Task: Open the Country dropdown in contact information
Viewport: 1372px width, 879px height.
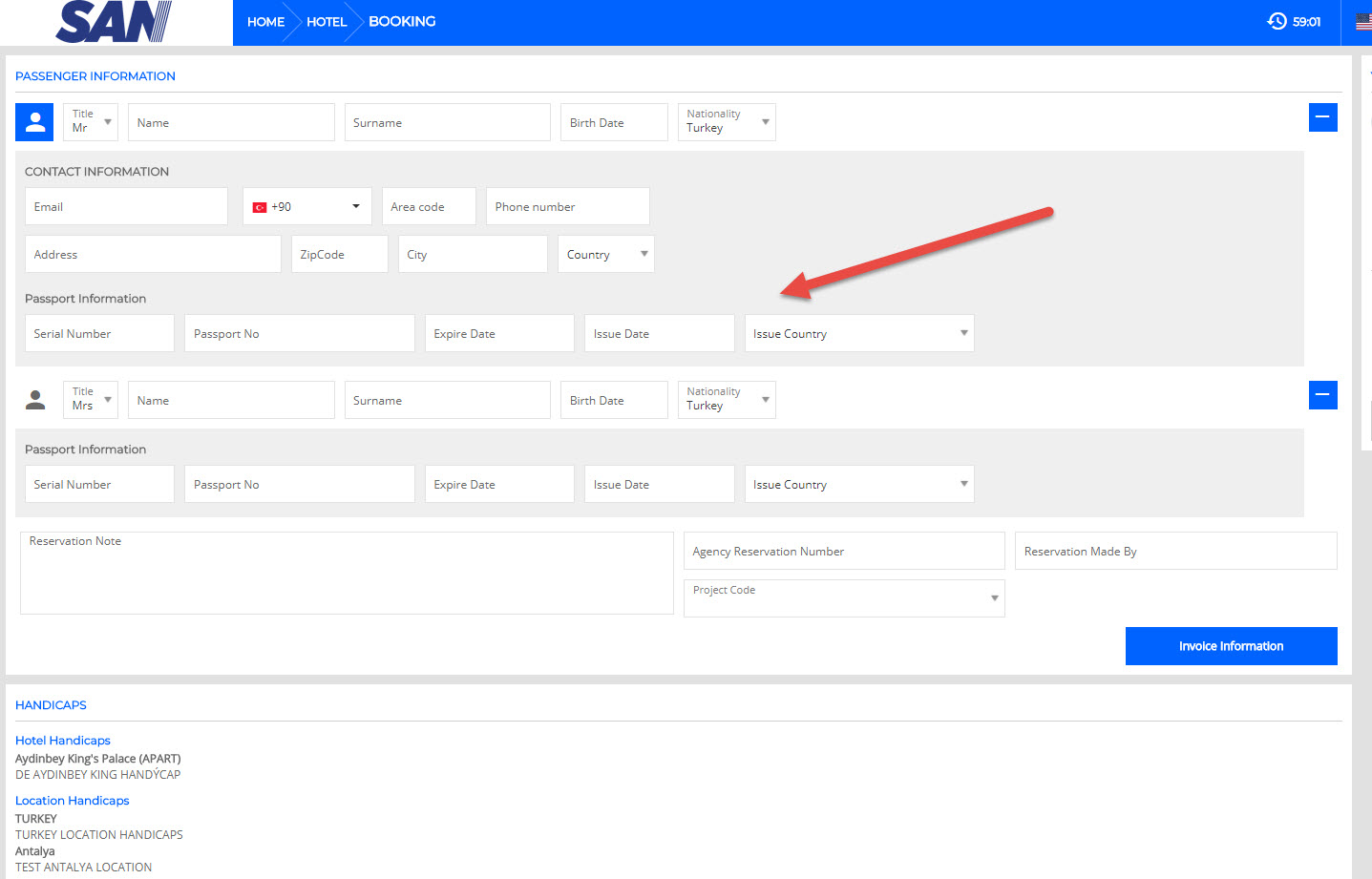Action: point(606,254)
